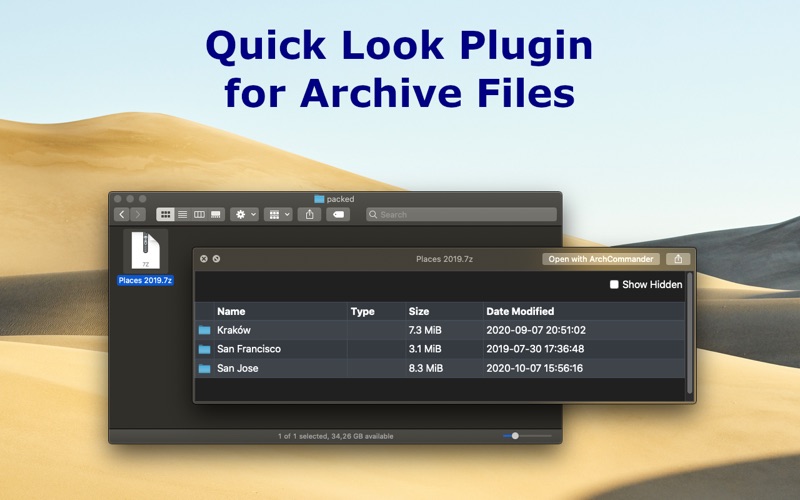
Task: Switch Finder to gallery view
Action: click(x=216, y=214)
